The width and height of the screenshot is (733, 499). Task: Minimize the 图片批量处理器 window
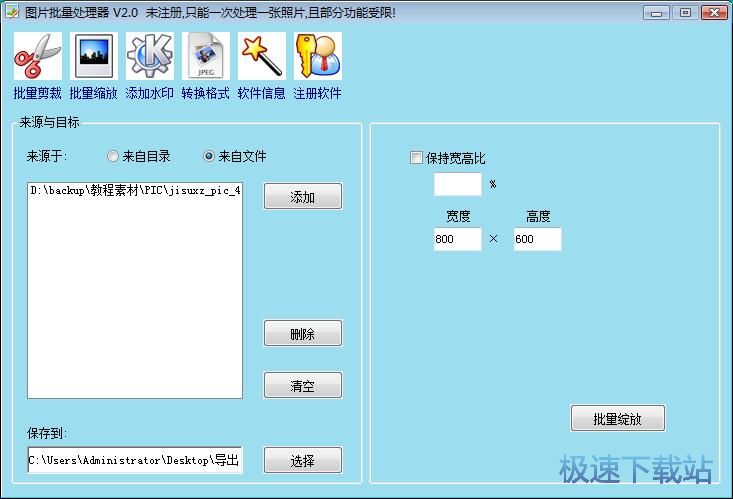click(x=656, y=13)
